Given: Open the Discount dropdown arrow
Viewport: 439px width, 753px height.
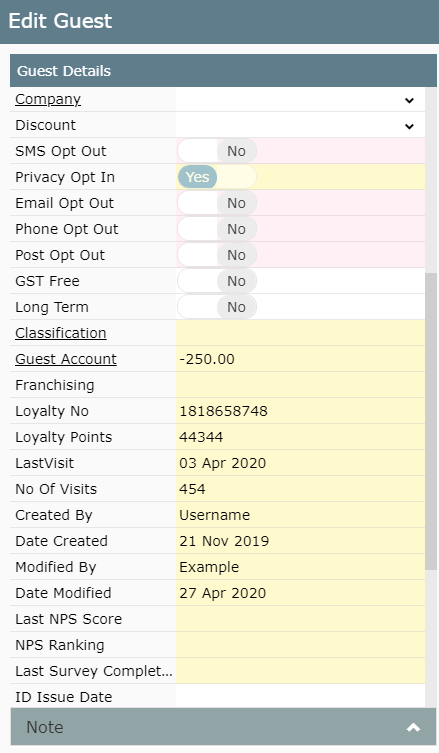Looking at the screenshot, I should 409,126.
